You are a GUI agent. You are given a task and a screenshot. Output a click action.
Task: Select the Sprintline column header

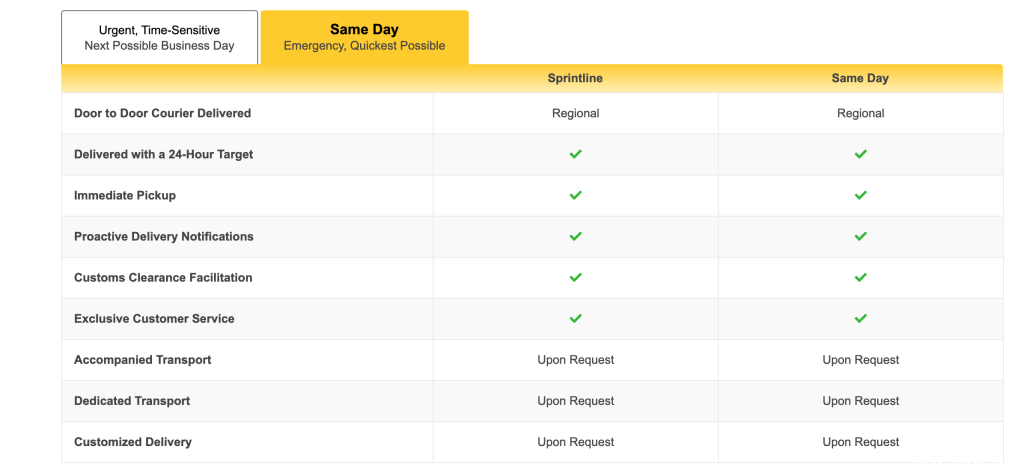575,78
